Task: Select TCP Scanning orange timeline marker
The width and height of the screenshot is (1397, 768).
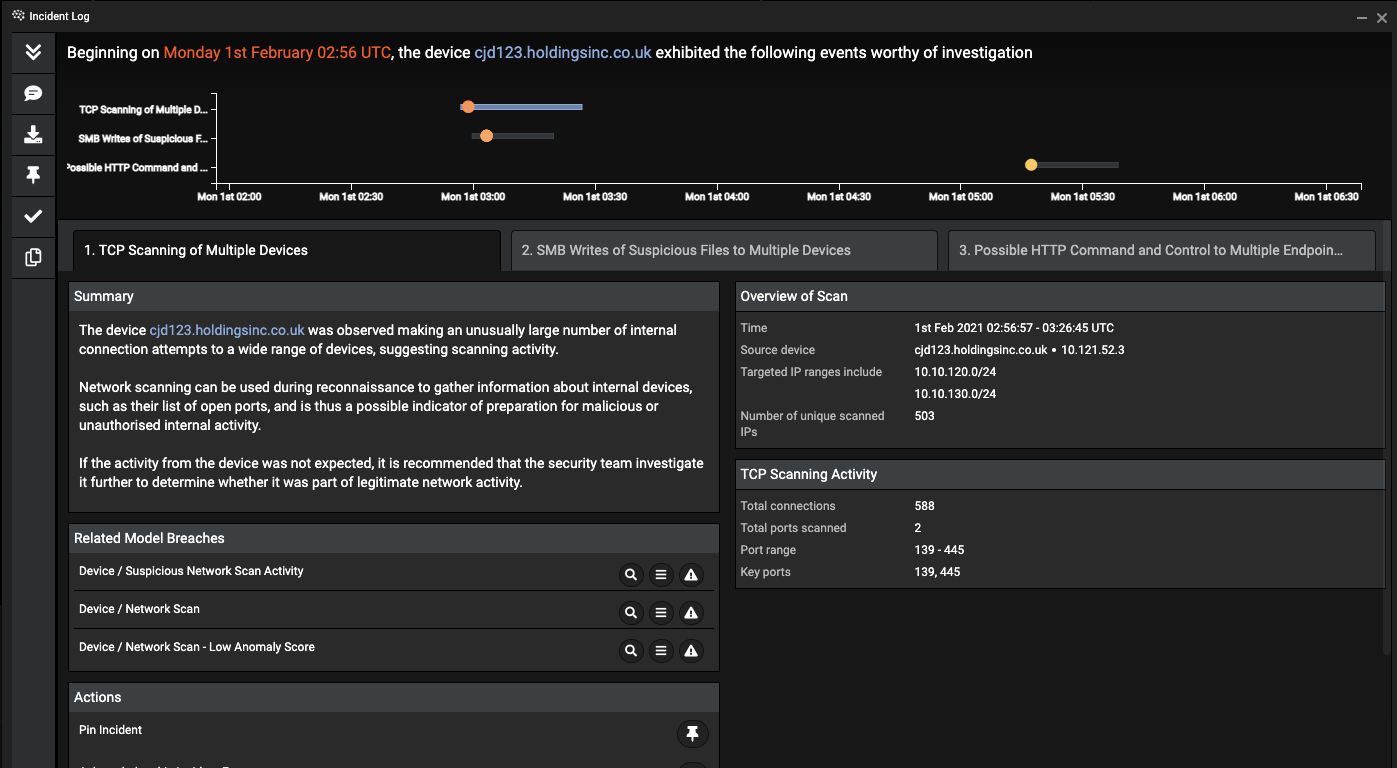Action: point(468,106)
